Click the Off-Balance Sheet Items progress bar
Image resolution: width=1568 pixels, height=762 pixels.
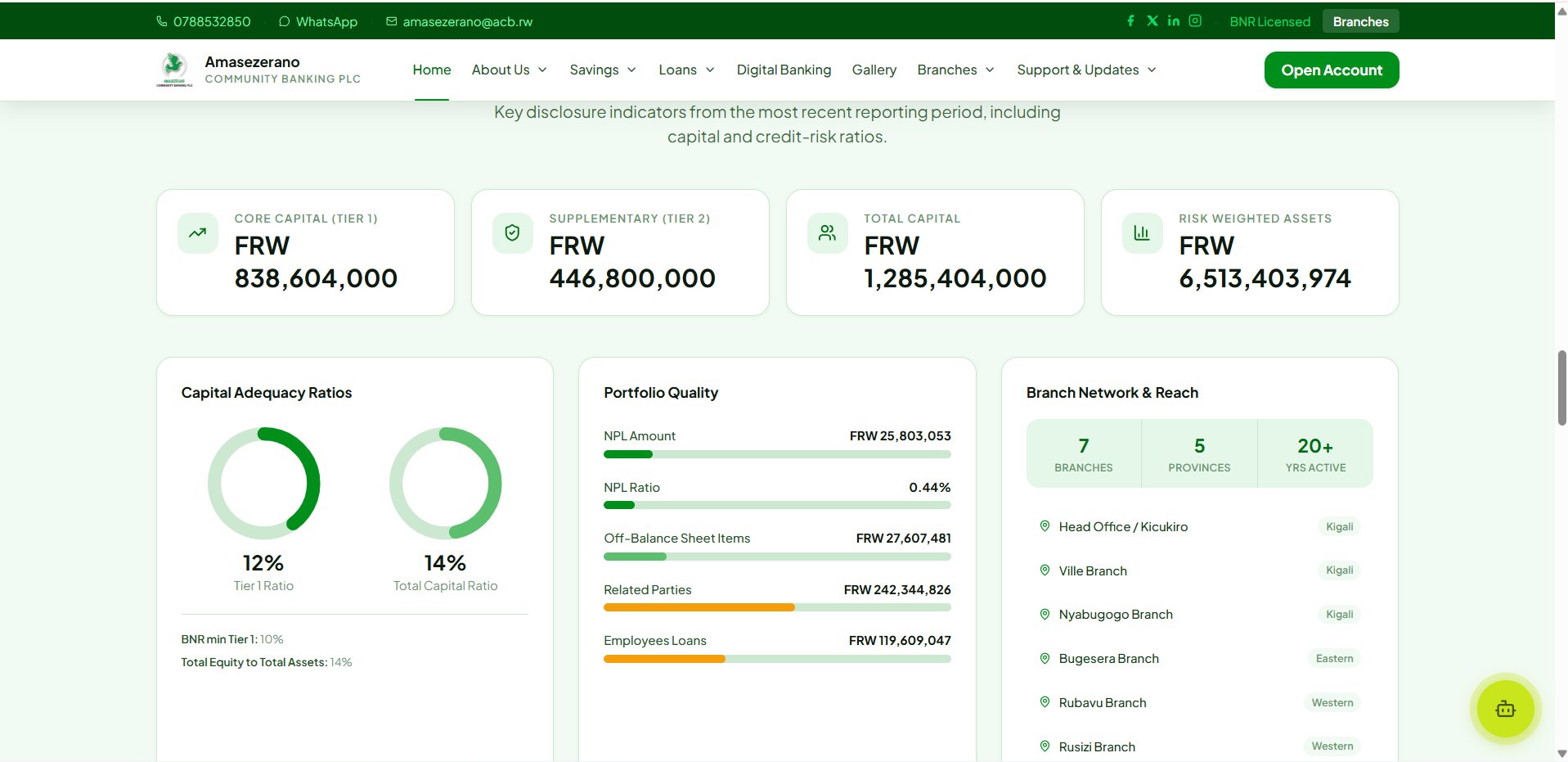pos(777,557)
